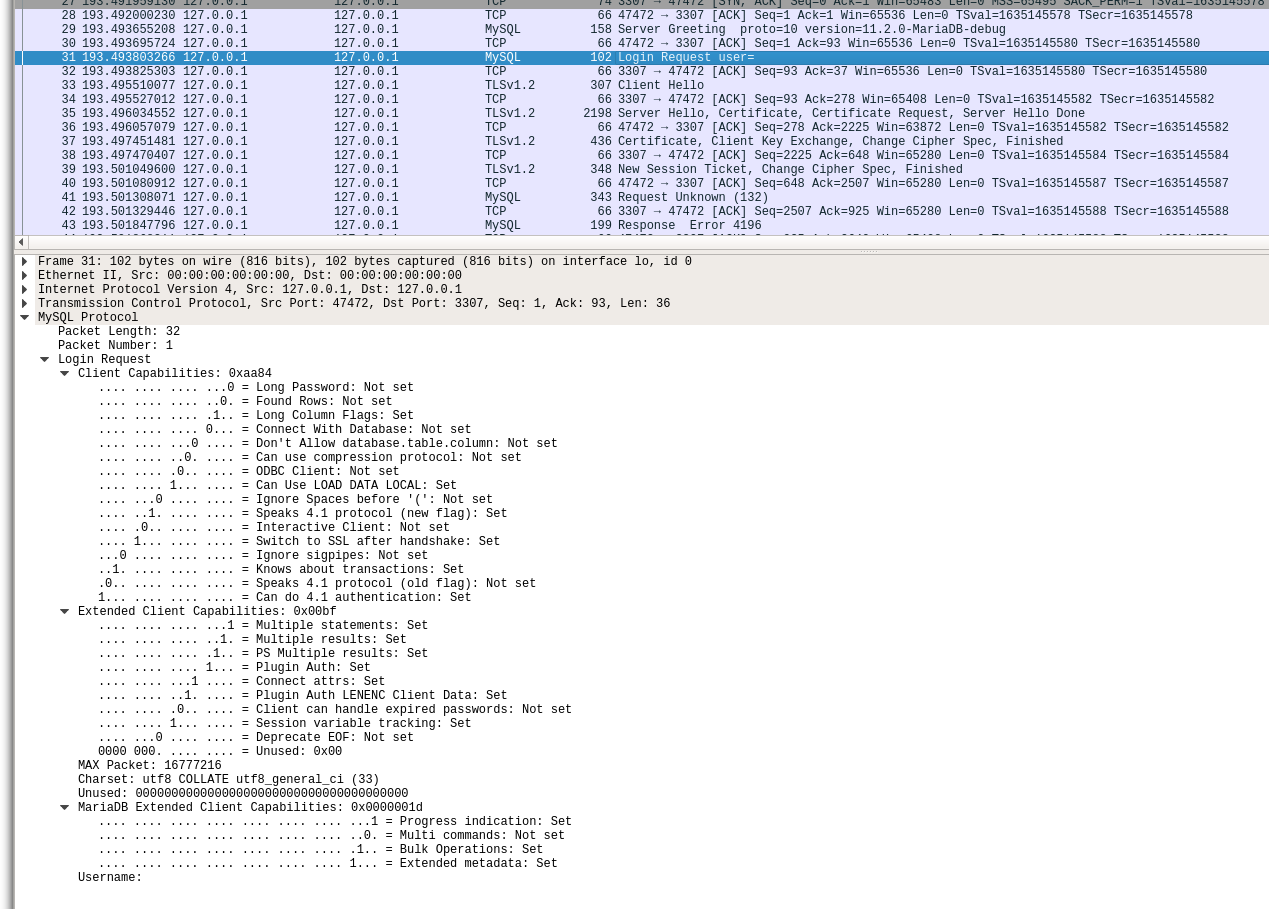Select the Switch to SSL after handshake flag

coord(299,542)
